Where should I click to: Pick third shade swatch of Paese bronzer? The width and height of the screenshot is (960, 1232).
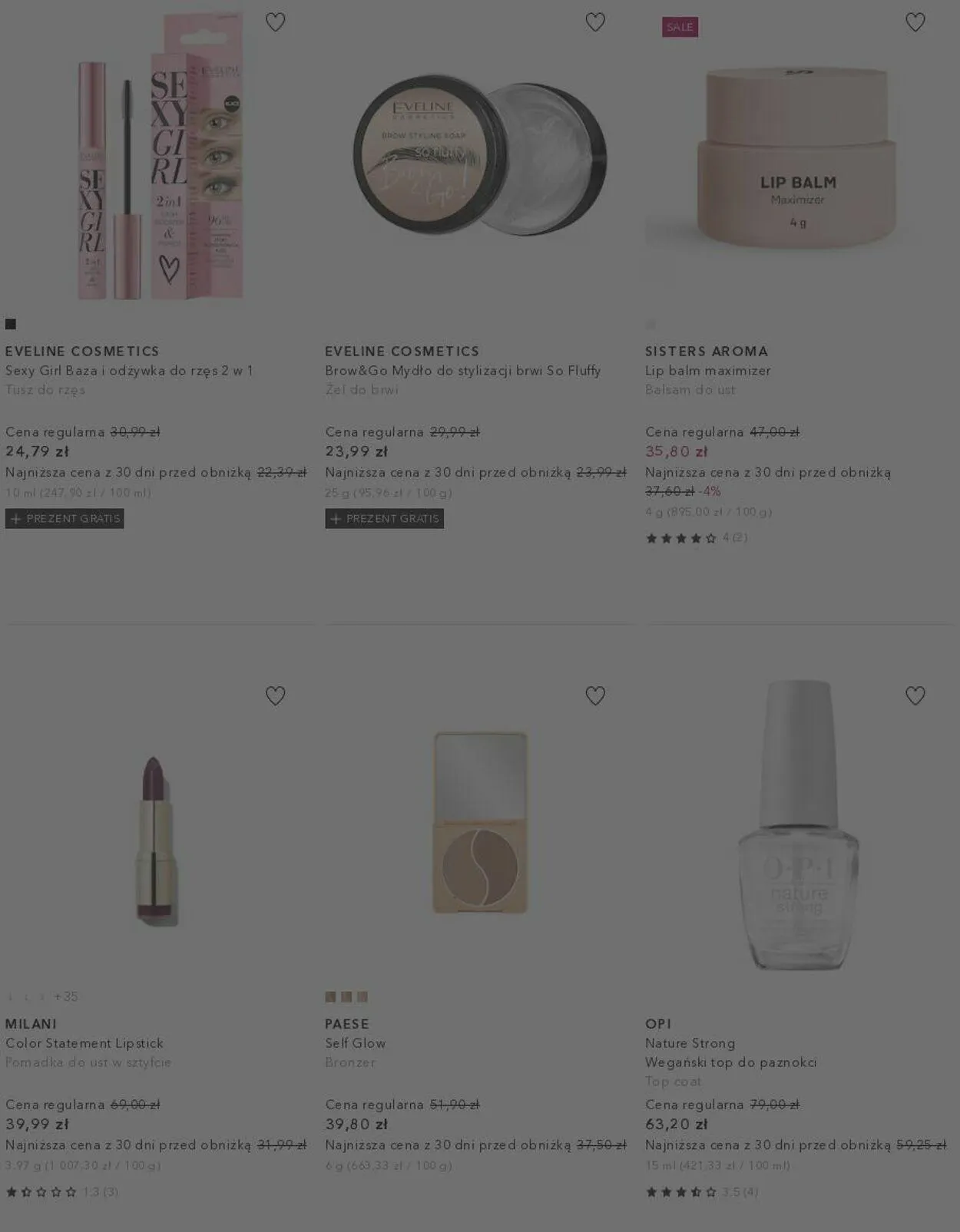(x=362, y=996)
